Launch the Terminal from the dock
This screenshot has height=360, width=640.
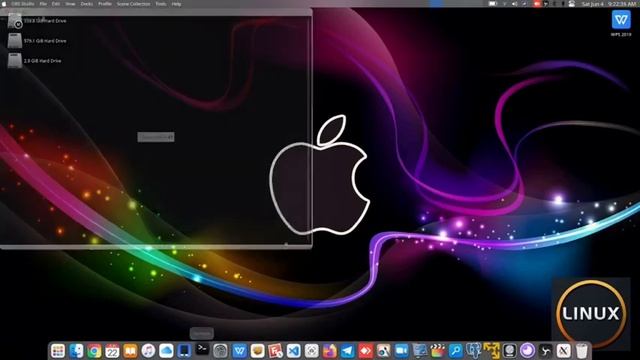point(202,350)
